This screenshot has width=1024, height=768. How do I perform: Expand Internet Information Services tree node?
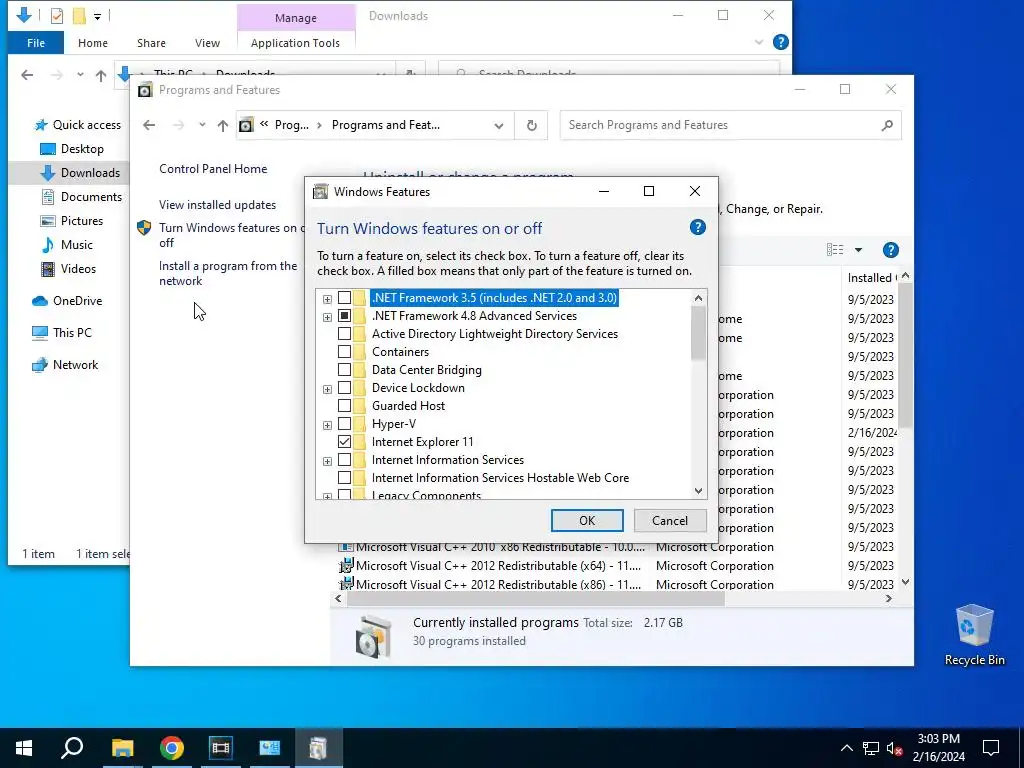tap(327, 461)
